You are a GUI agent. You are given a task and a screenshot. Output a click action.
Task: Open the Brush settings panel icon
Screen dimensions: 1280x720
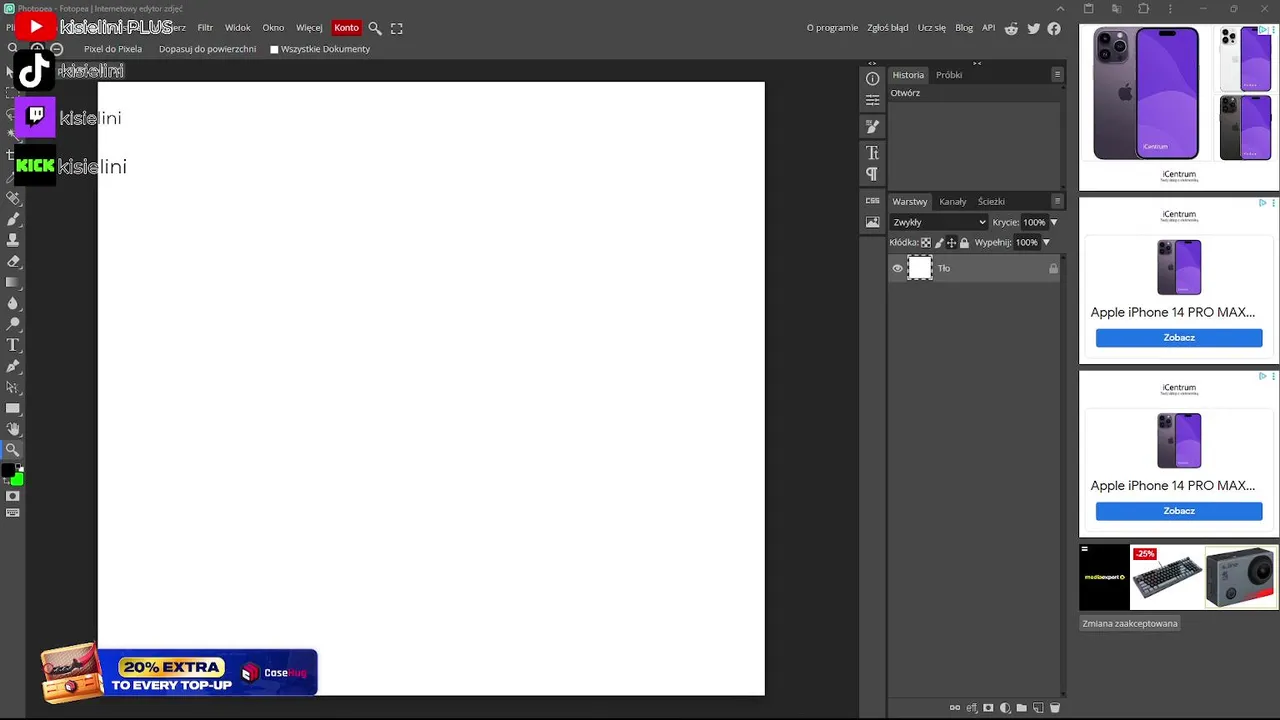[x=872, y=127]
